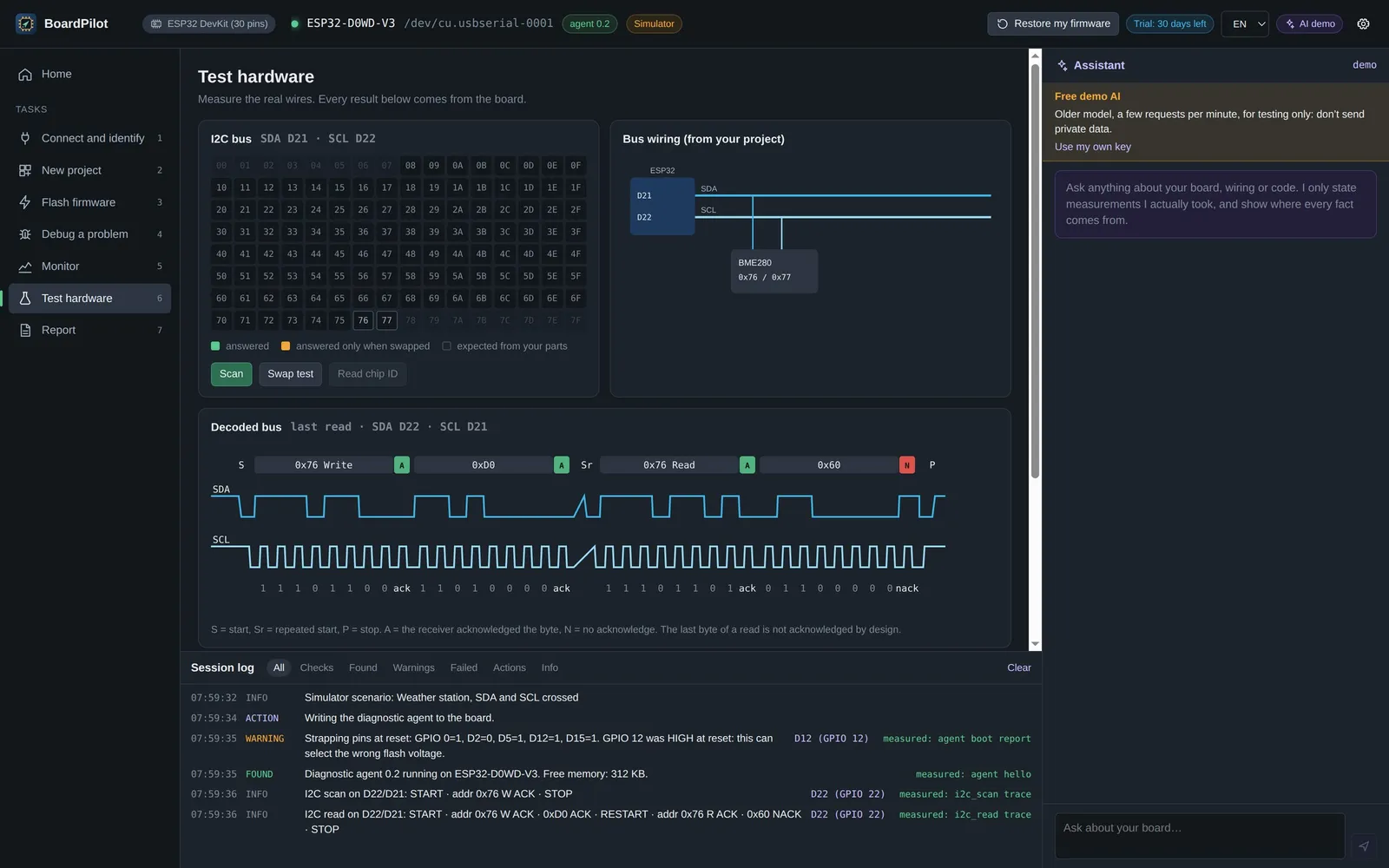
Task: Click the Connect and identify plug icon
Action: tap(25, 138)
